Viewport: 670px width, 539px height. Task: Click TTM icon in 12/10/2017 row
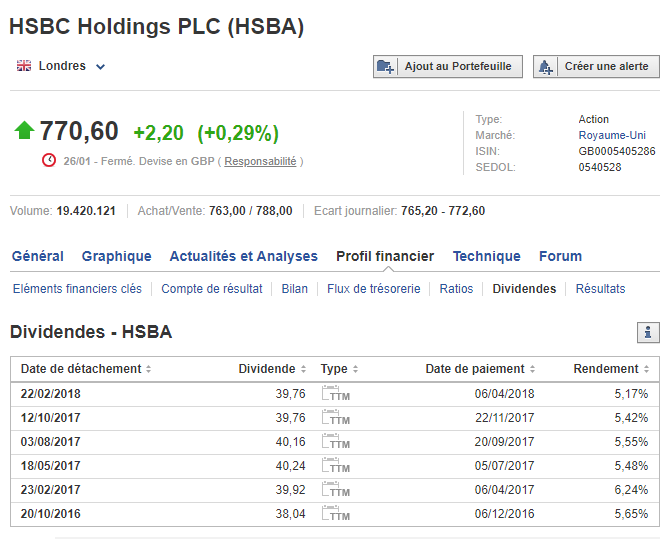pyautogui.click(x=336, y=417)
